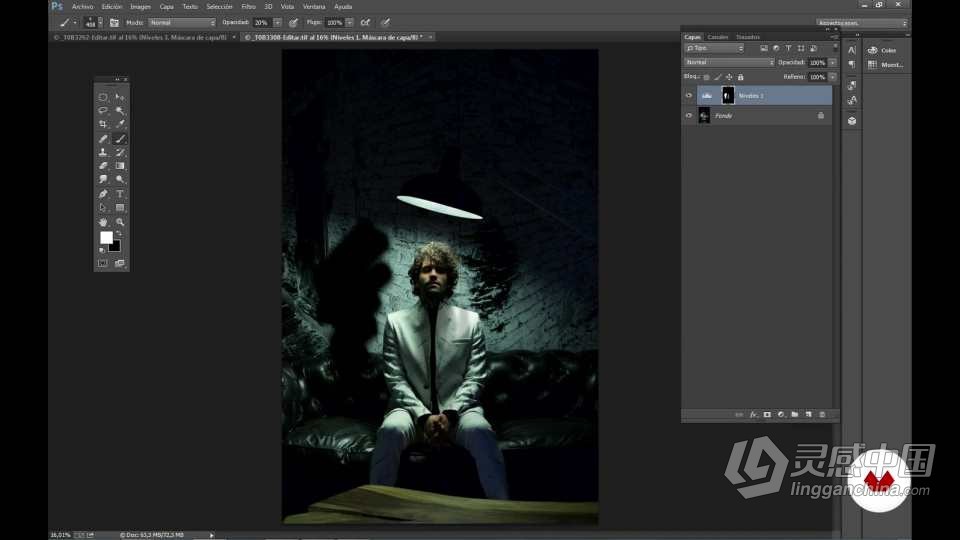Reset default foreground and background colors
This screenshot has width=960, height=540.
point(102,250)
